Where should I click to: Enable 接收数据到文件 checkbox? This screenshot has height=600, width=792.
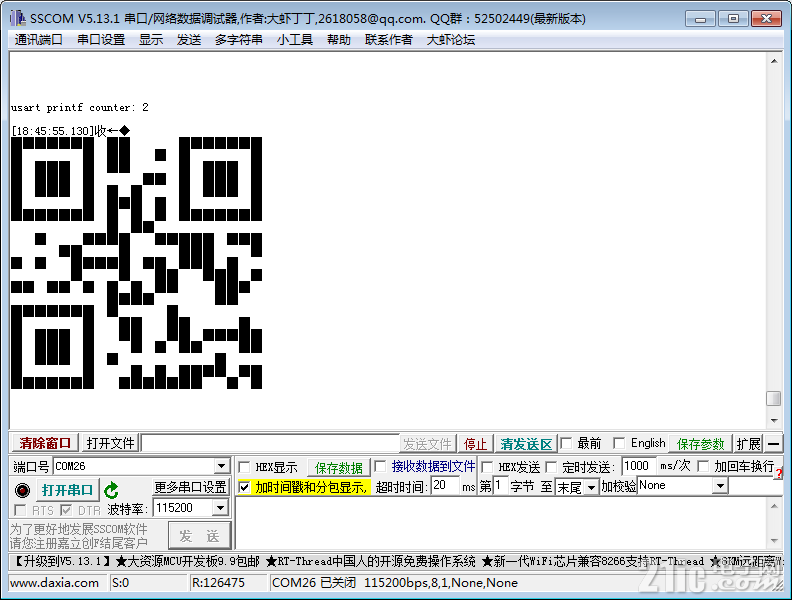coord(380,466)
